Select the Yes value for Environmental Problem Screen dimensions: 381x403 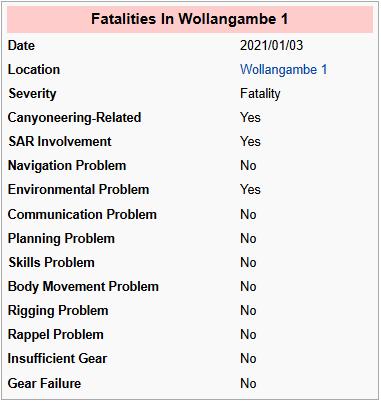click(x=250, y=189)
